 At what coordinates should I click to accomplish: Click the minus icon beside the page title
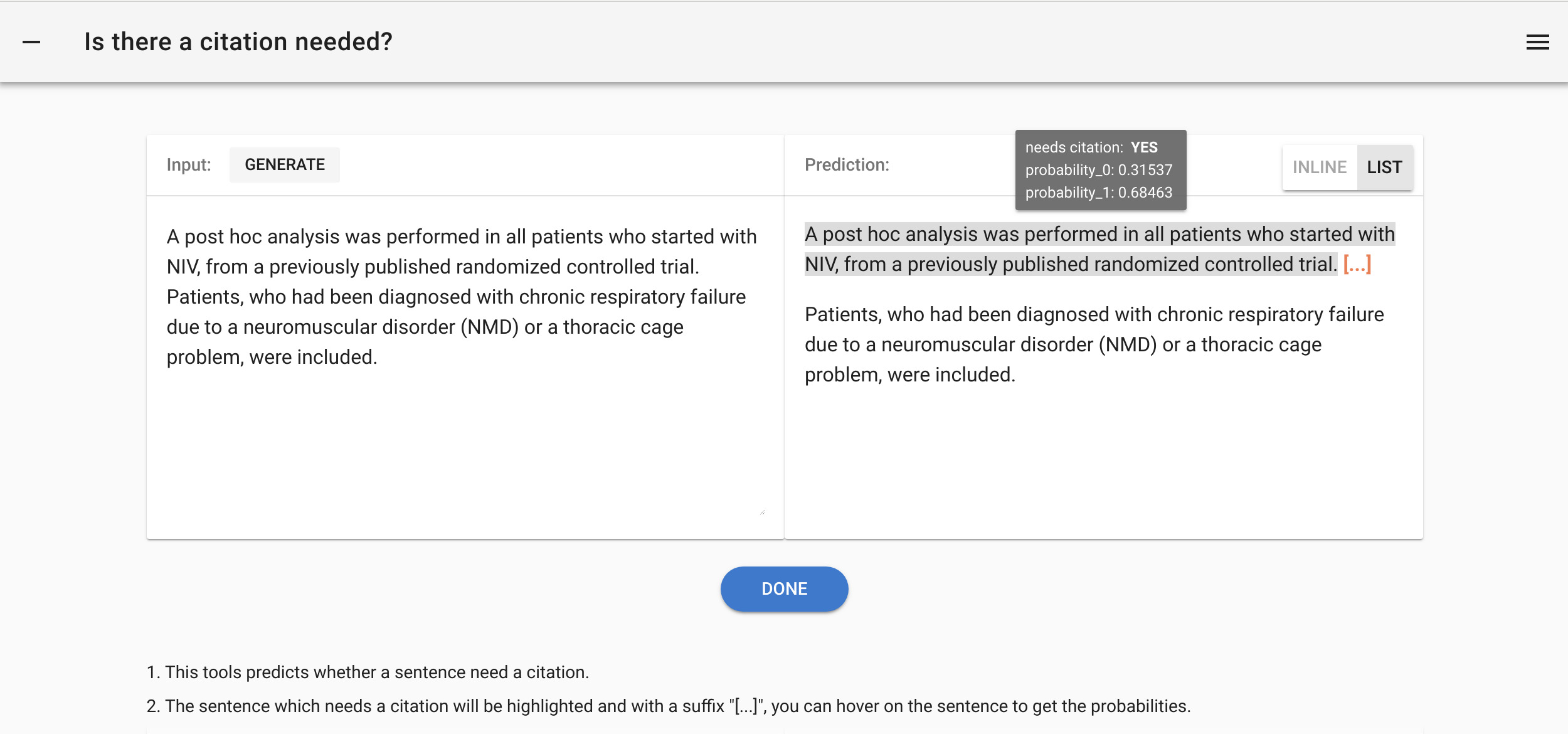tap(31, 42)
